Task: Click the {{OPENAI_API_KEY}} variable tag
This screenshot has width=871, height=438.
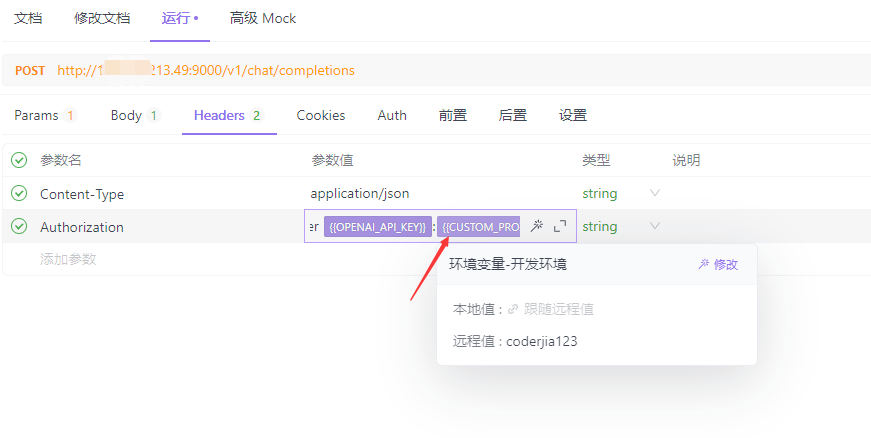Action: (378, 226)
